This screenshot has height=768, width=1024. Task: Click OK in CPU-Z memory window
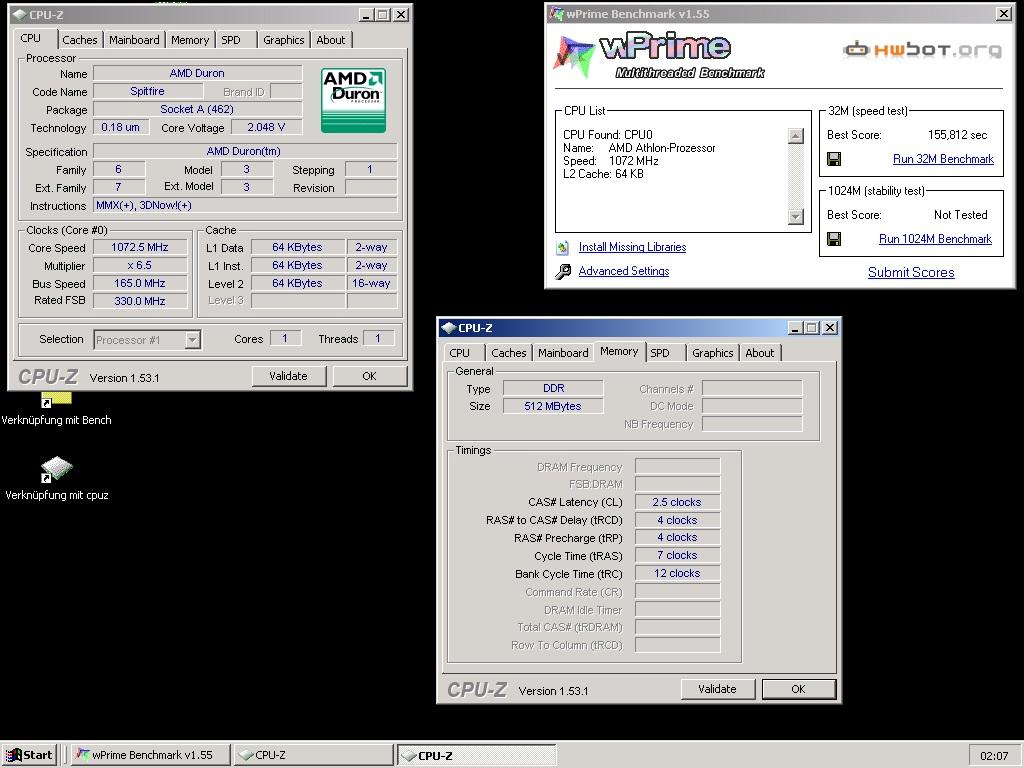[799, 689]
